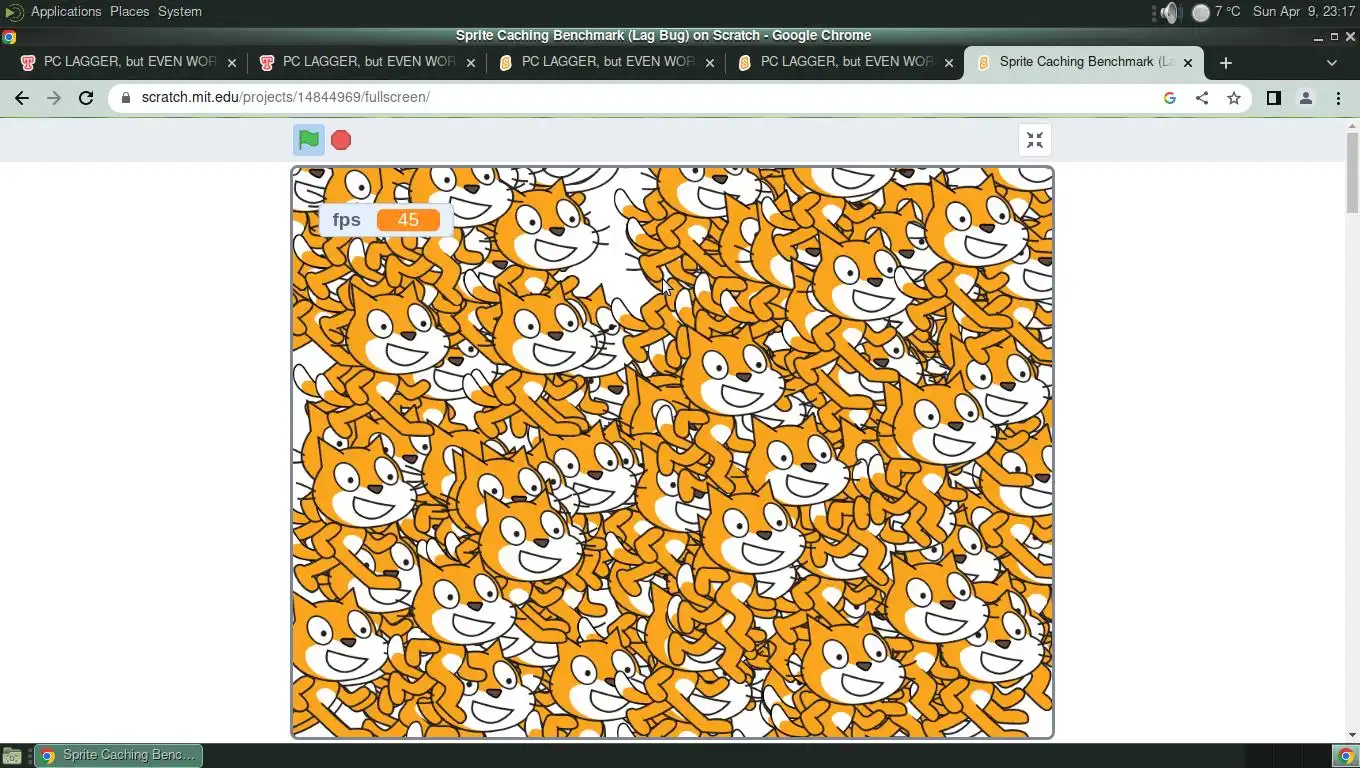Screen dimensions: 1360x768
Task: Open the Google search icon in the address bar
Action: (x=1170, y=98)
